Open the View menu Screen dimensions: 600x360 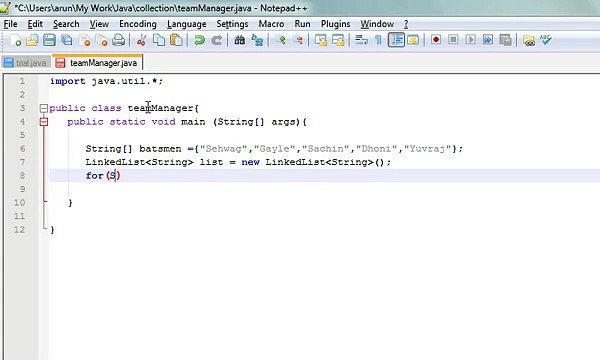(x=99, y=24)
